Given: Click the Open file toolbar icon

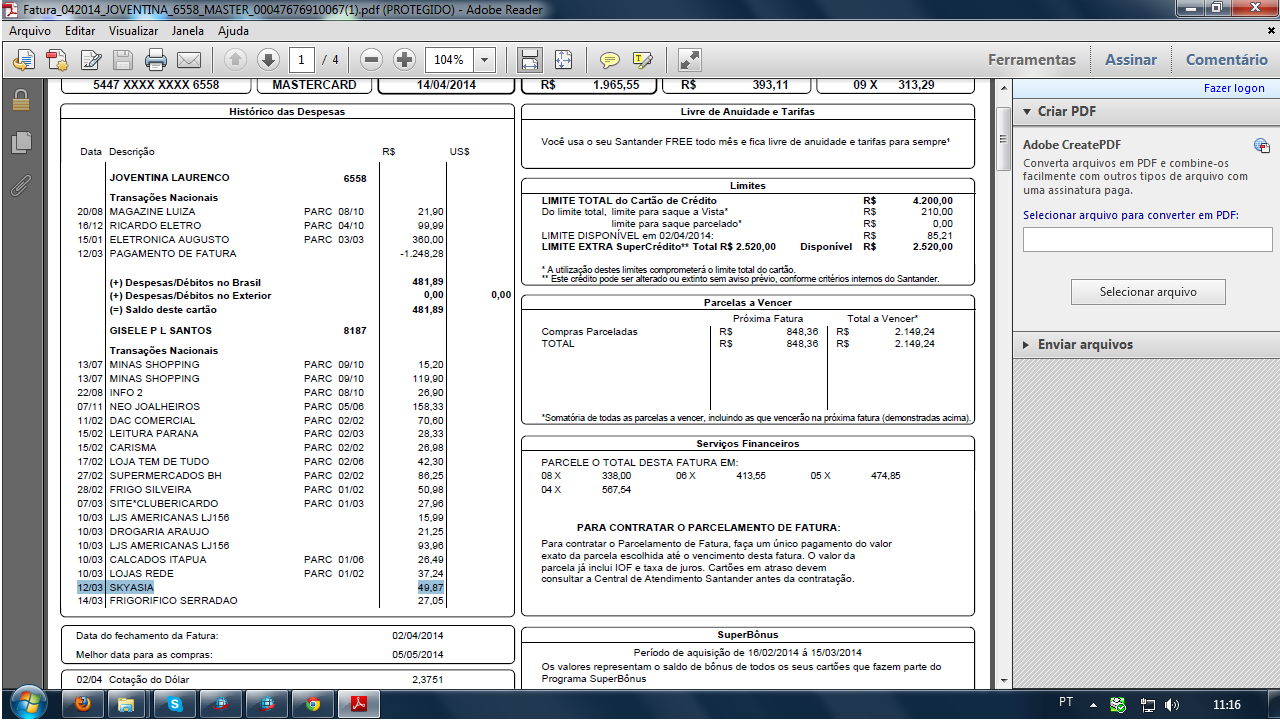Looking at the screenshot, I should [24, 60].
